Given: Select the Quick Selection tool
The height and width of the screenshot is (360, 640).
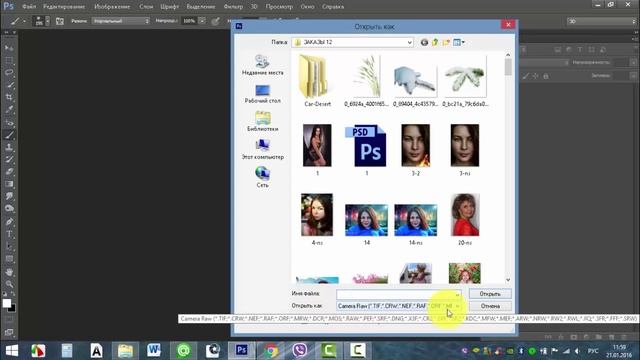Looking at the screenshot, I should point(9,85).
